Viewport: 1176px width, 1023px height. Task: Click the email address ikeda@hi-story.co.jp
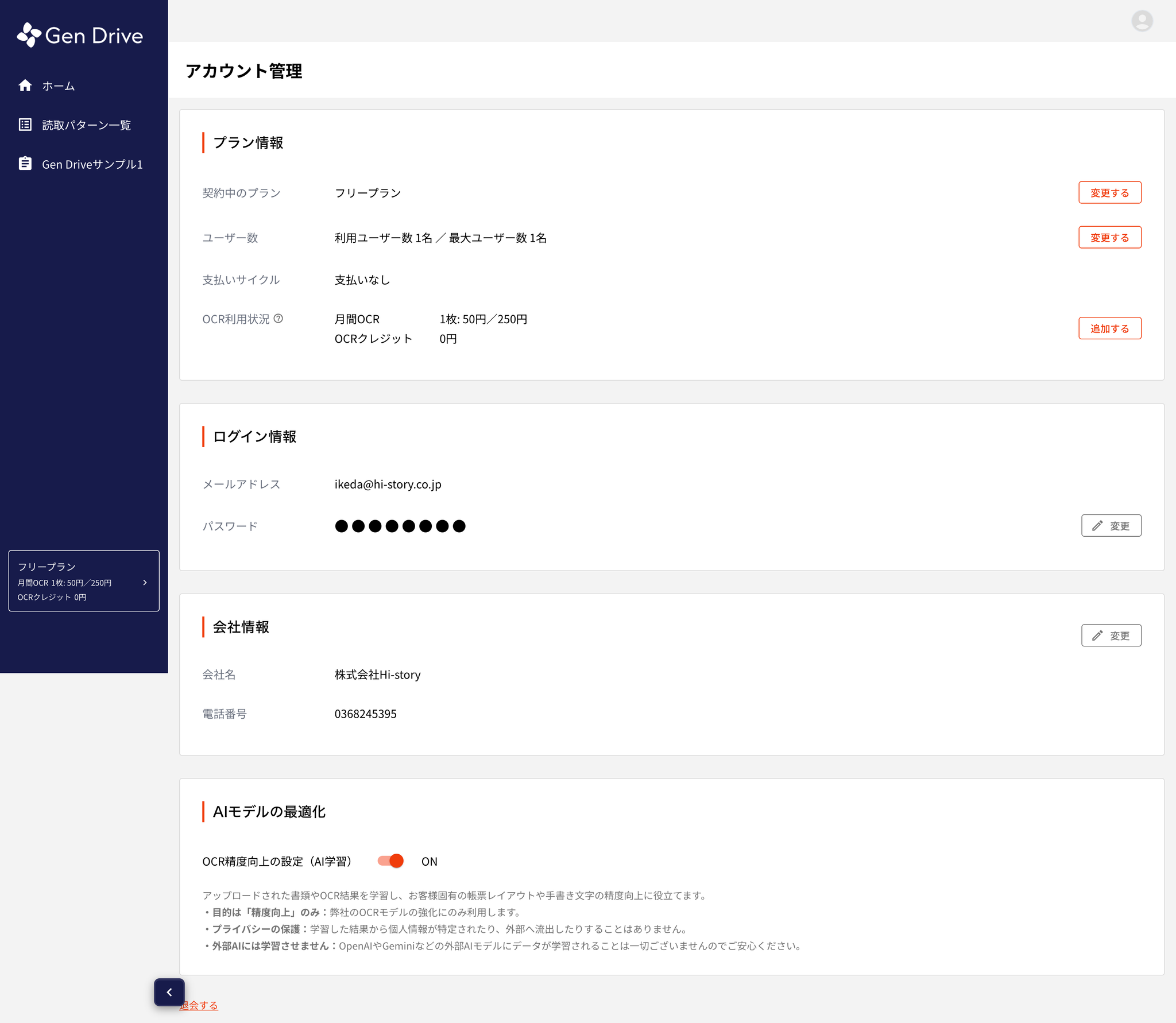388,485
